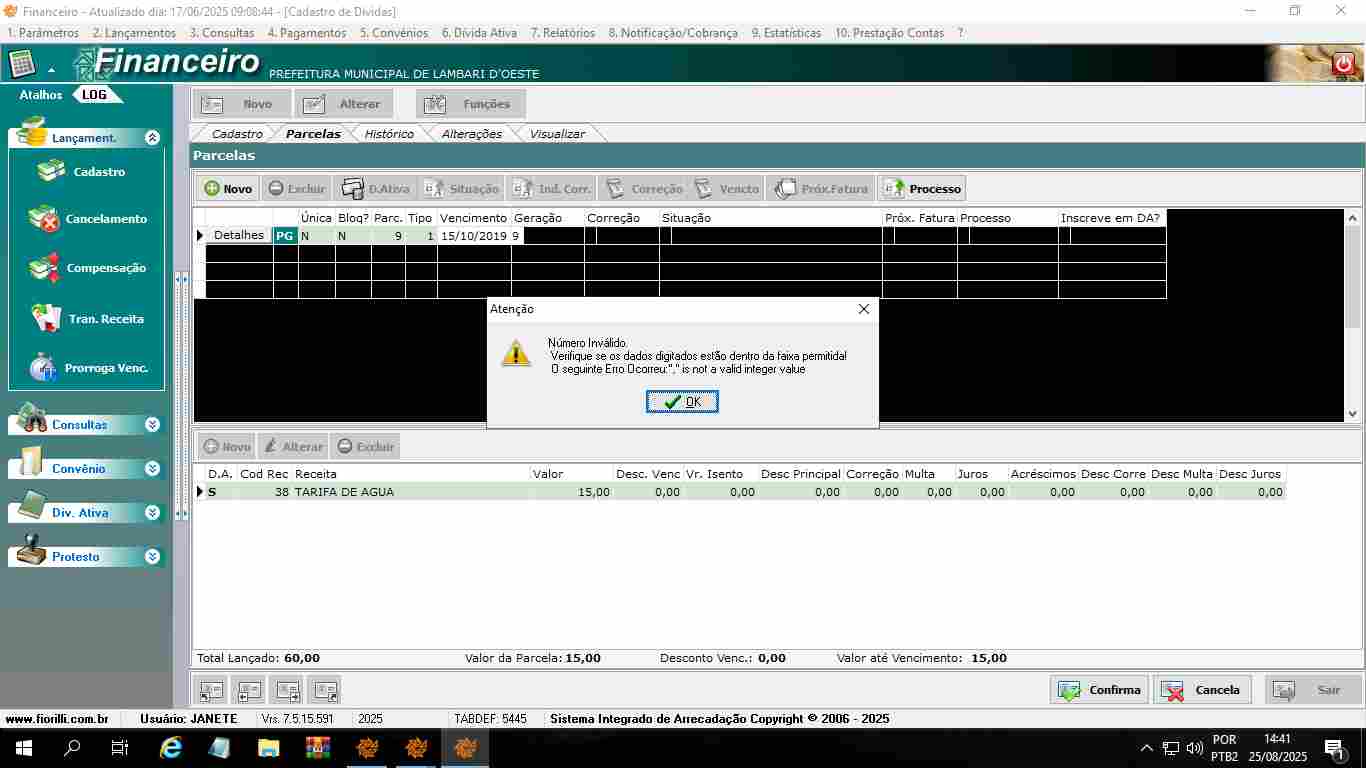Expand the Div. Ativa sidebar section
1366x768 pixels.
pos(152,513)
